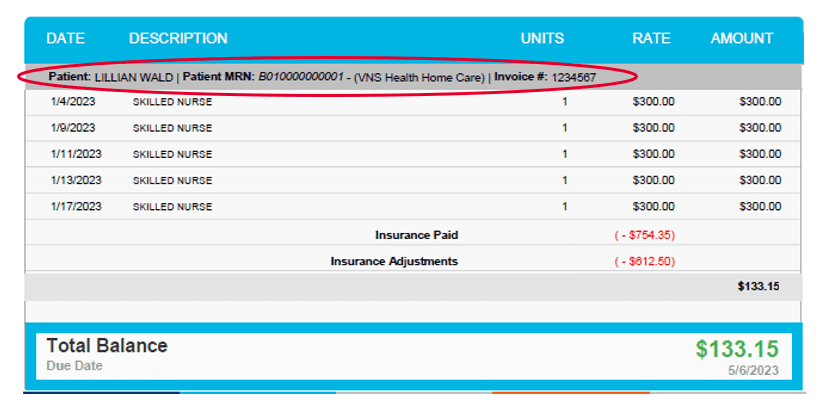Select the red -$754.35 insurance paid amount
The height and width of the screenshot is (407, 820).
[x=645, y=235]
